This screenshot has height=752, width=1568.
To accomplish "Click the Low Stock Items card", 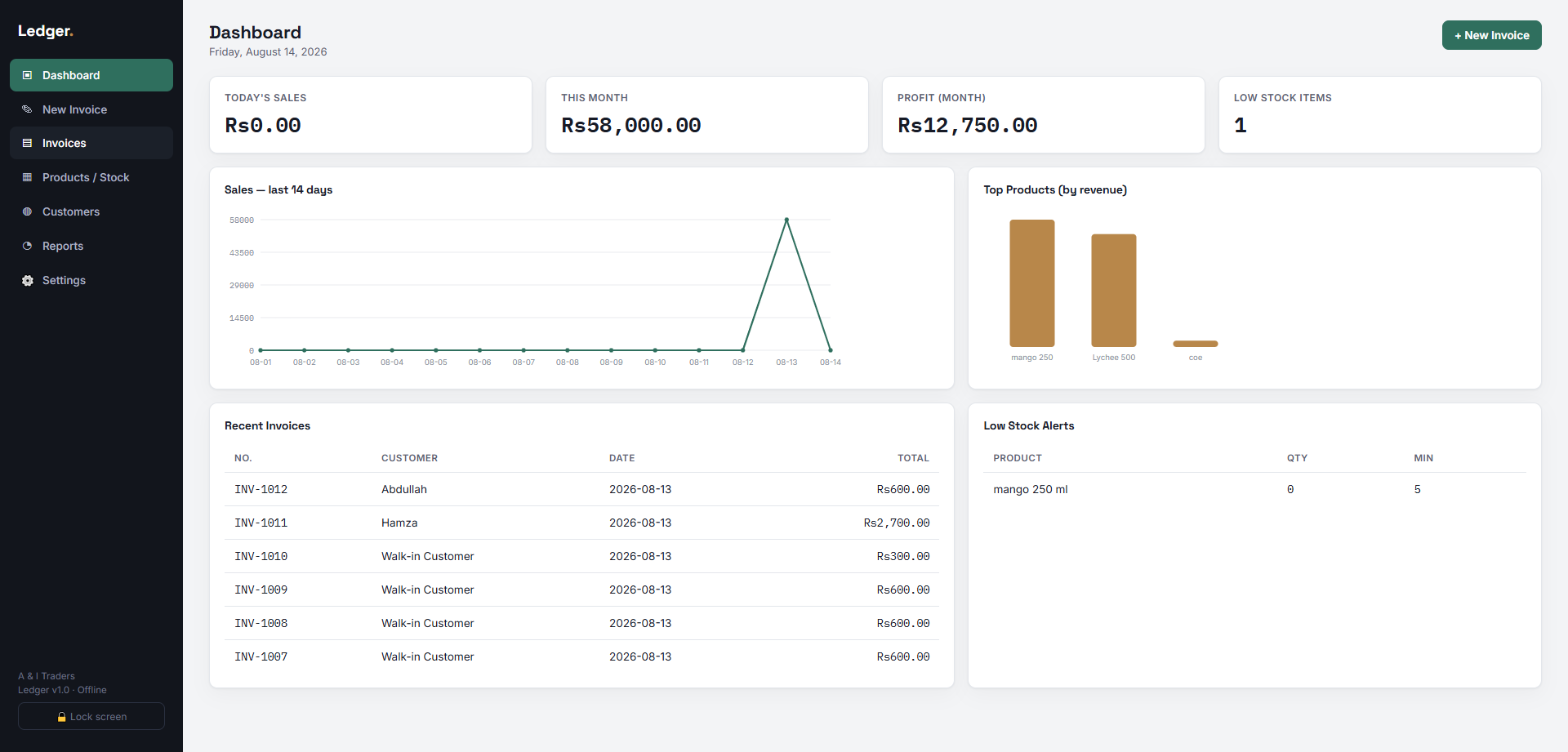I will coord(1380,114).
